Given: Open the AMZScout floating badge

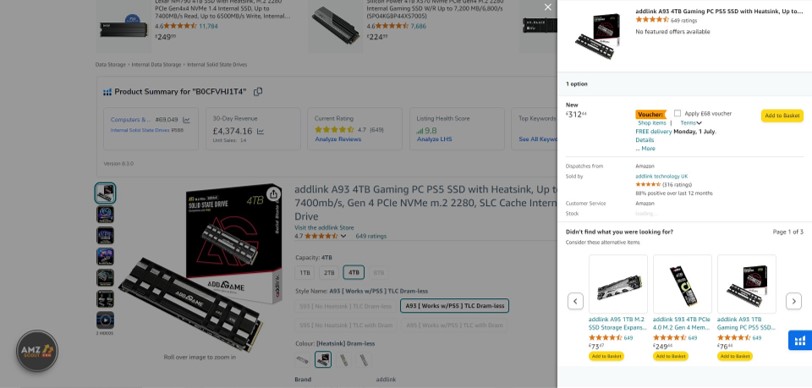Looking at the screenshot, I should click(37, 351).
